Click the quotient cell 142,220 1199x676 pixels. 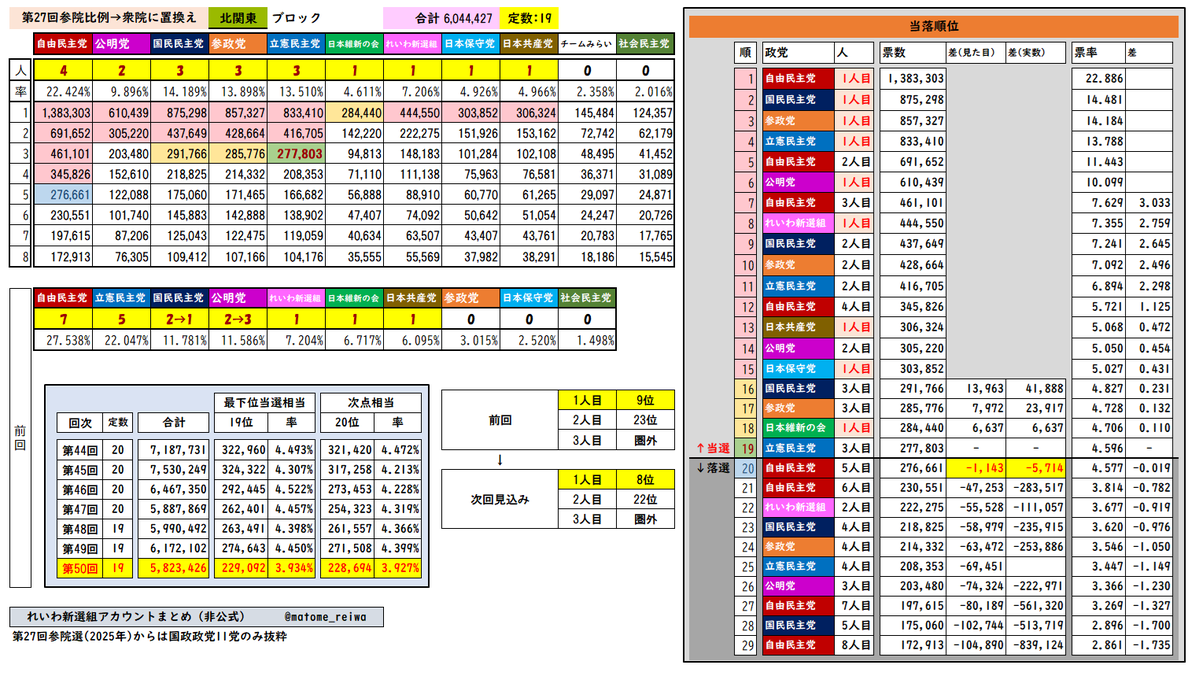click(354, 133)
